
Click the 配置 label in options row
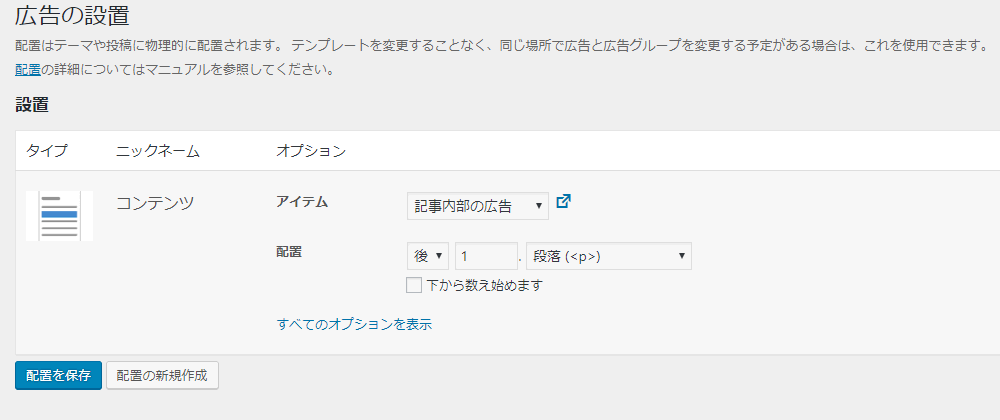point(289,252)
